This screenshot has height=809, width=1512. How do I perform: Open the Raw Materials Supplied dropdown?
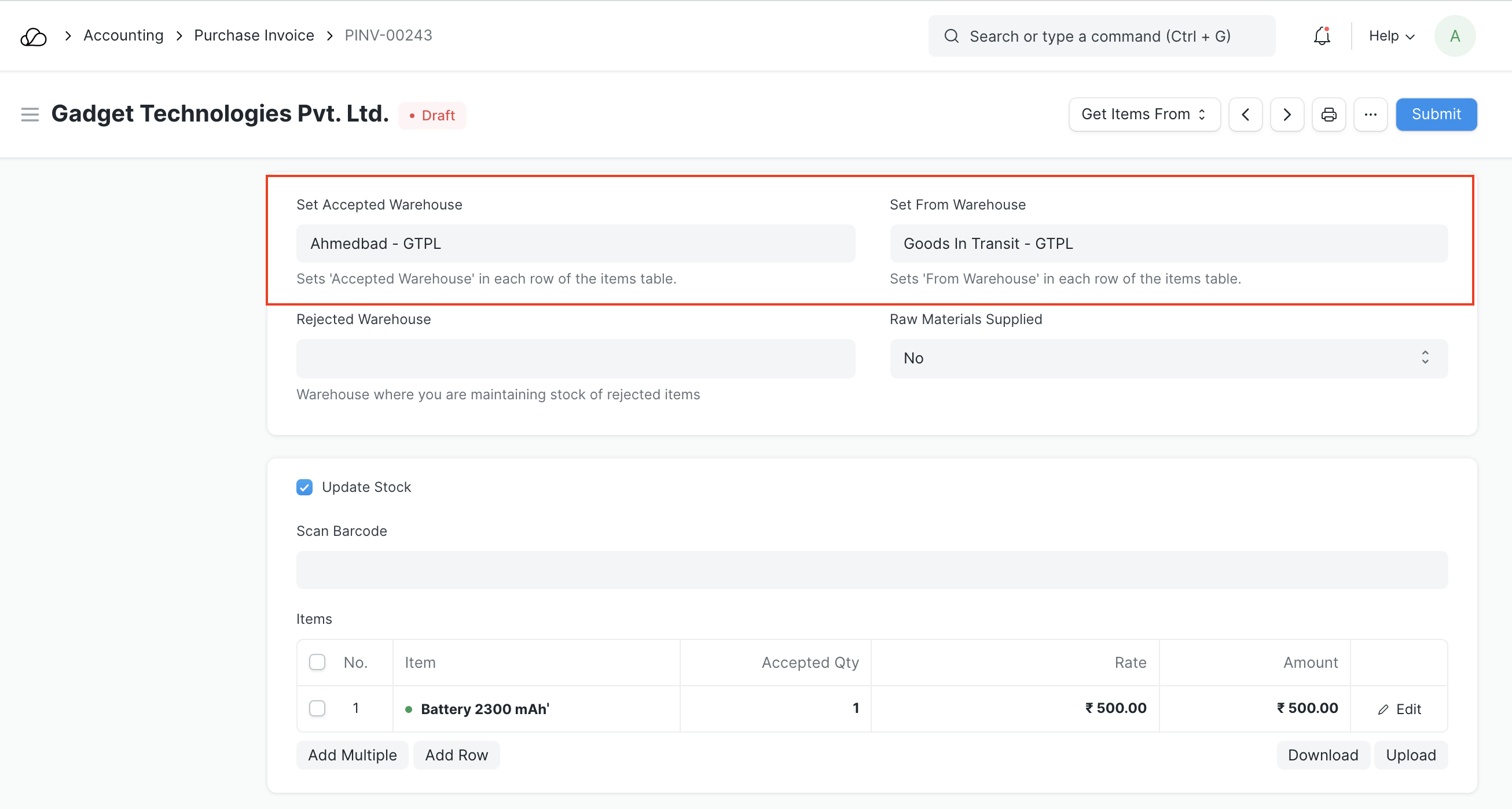point(1168,358)
